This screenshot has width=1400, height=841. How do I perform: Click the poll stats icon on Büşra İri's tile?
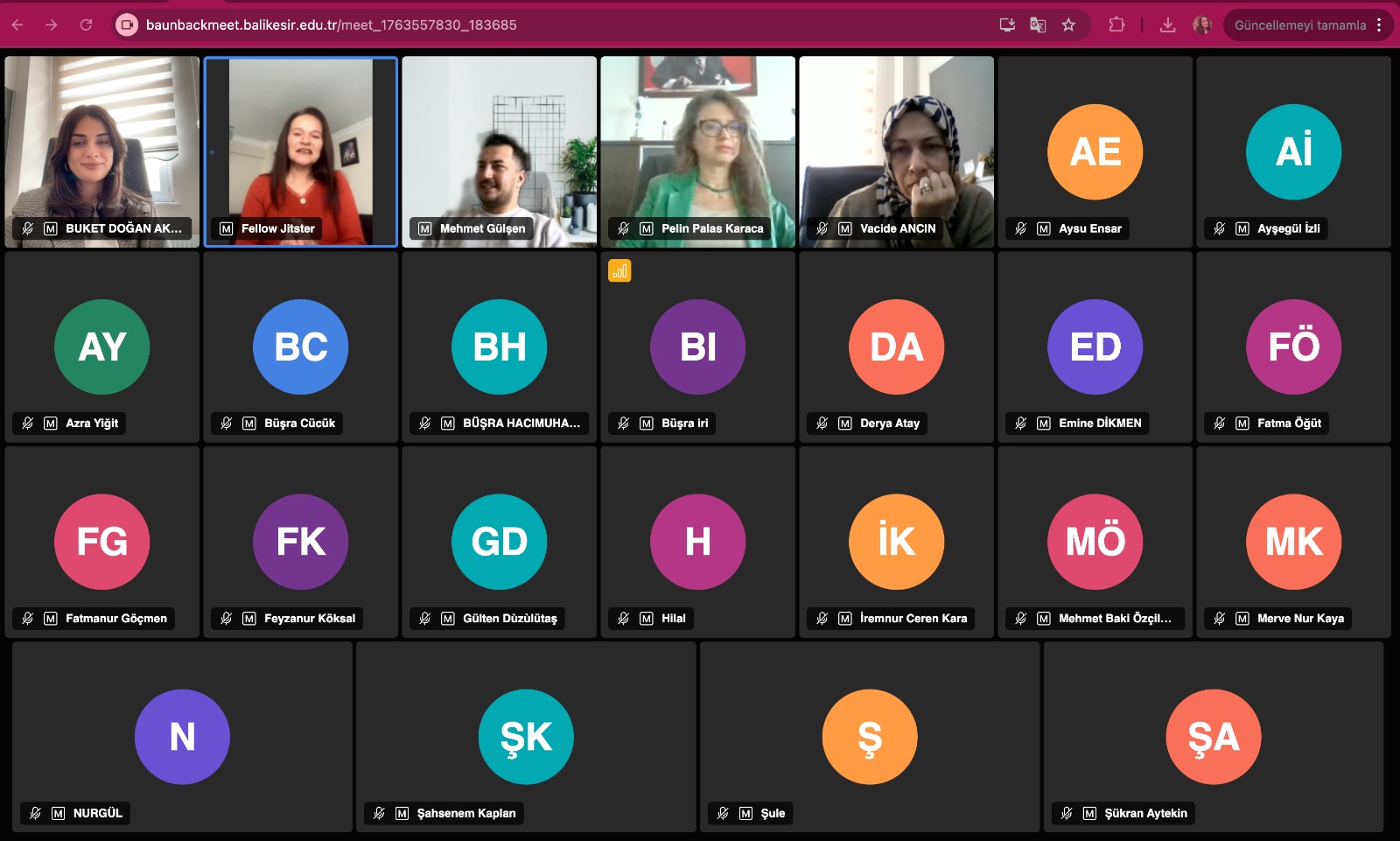click(x=619, y=271)
